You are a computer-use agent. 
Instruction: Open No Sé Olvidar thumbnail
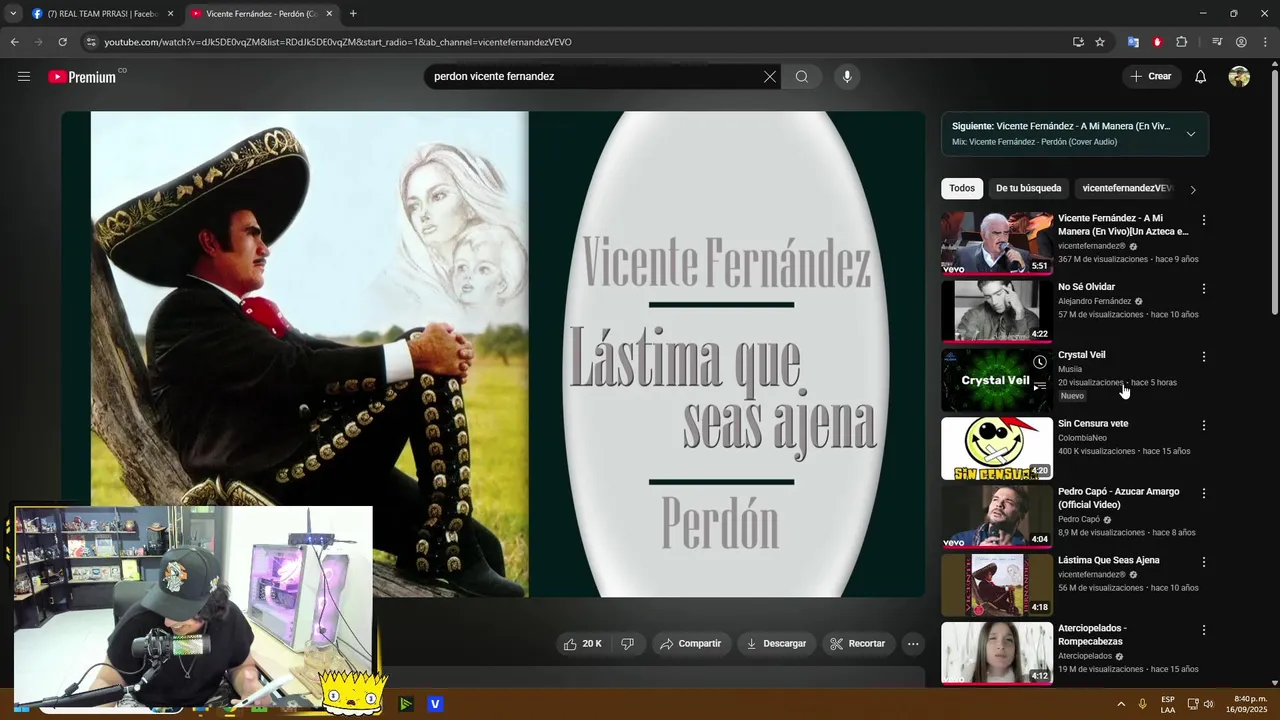pos(997,311)
